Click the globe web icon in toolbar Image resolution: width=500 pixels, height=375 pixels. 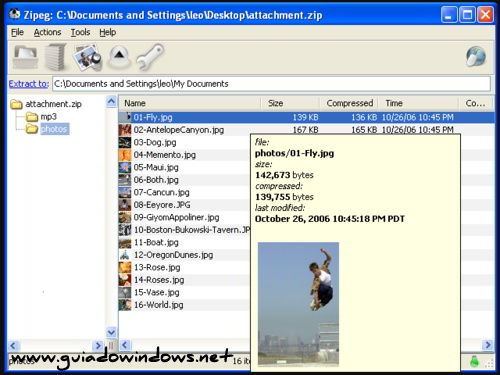point(476,56)
